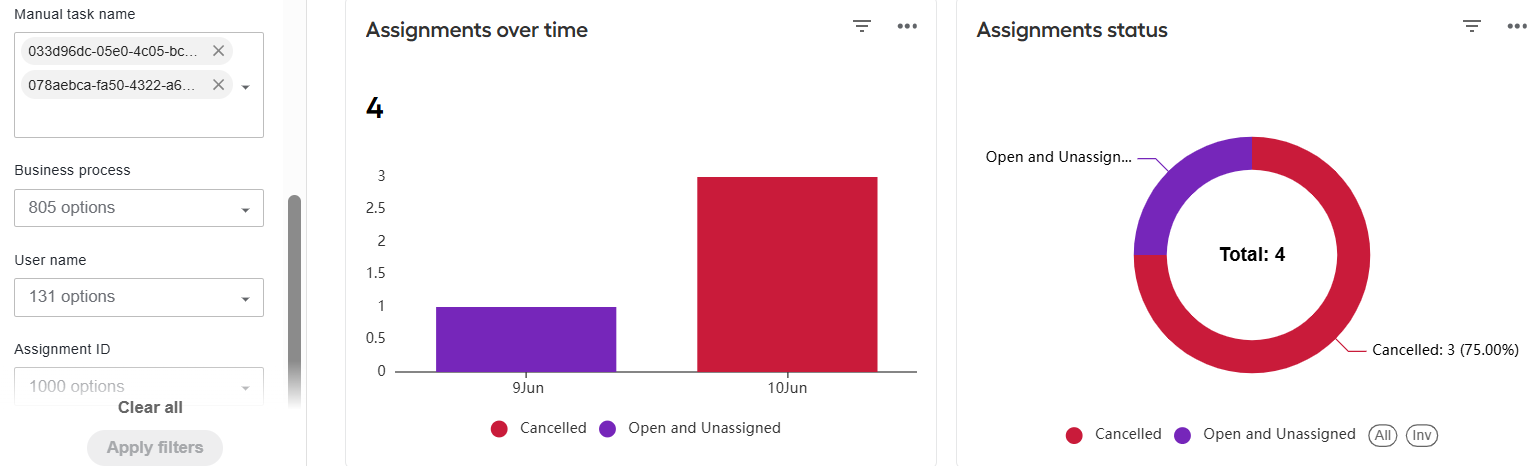The image size is (1537, 466).
Task: Click Clear all filters link
Action: pos(150,407)
